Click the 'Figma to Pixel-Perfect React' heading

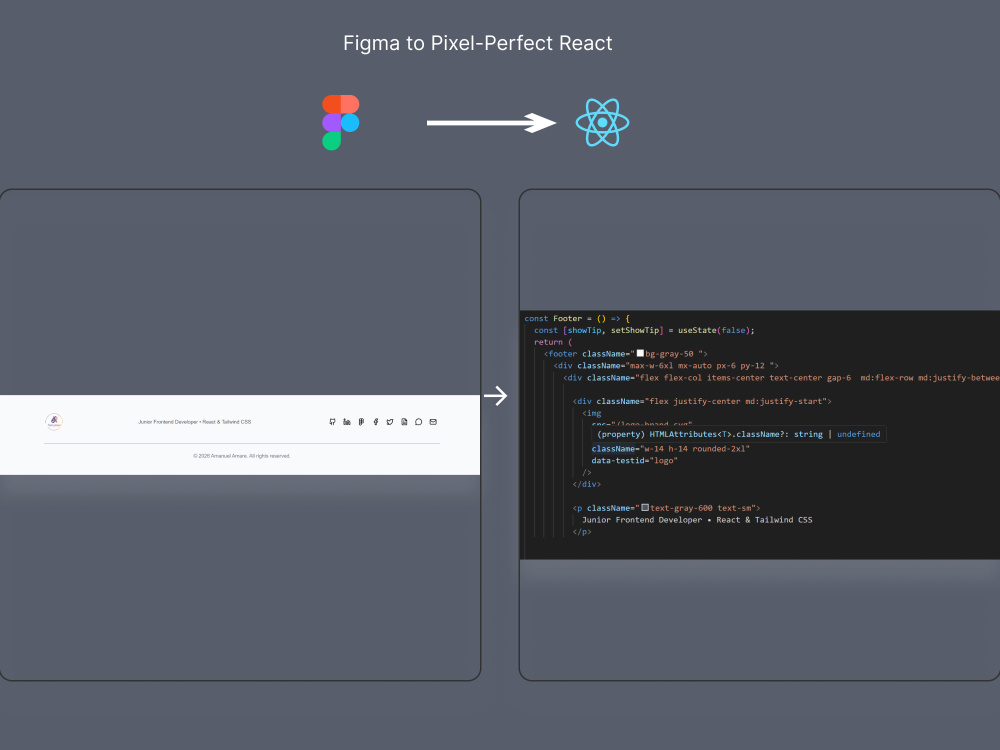coord(478,43)
